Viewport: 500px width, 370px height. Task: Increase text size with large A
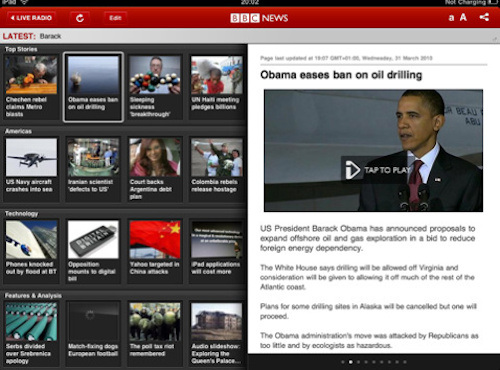tap(463, 17)
